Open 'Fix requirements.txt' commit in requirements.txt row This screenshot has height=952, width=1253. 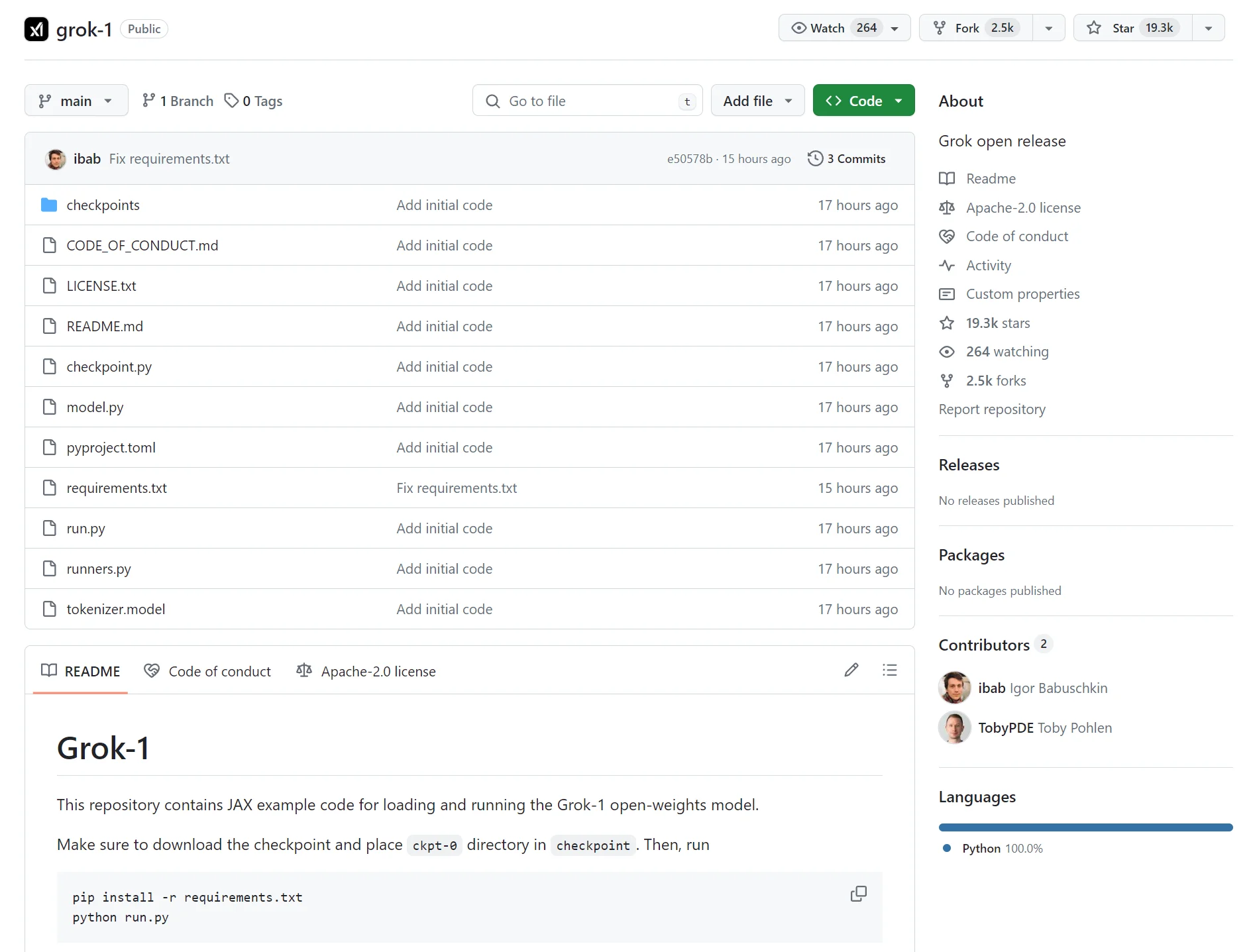457,488
